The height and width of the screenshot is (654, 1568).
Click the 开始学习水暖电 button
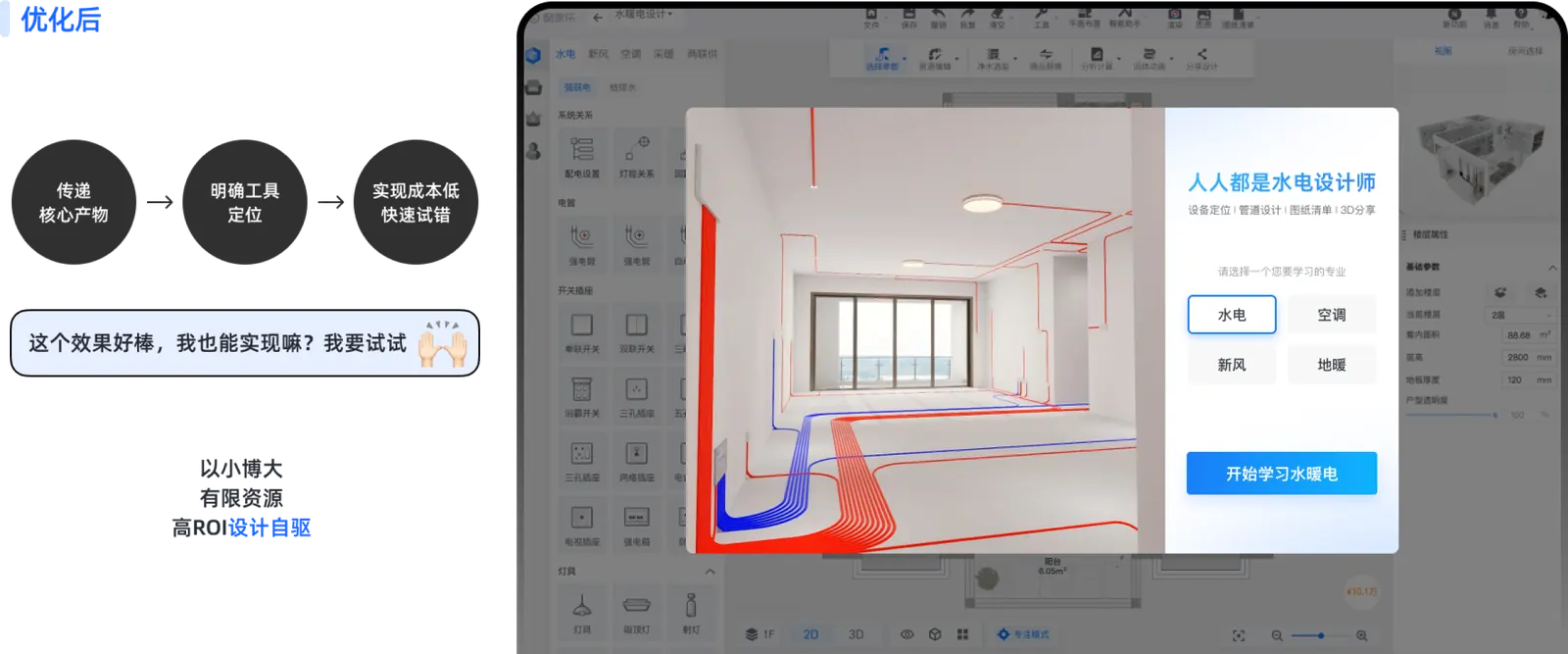pos(1281,474)
